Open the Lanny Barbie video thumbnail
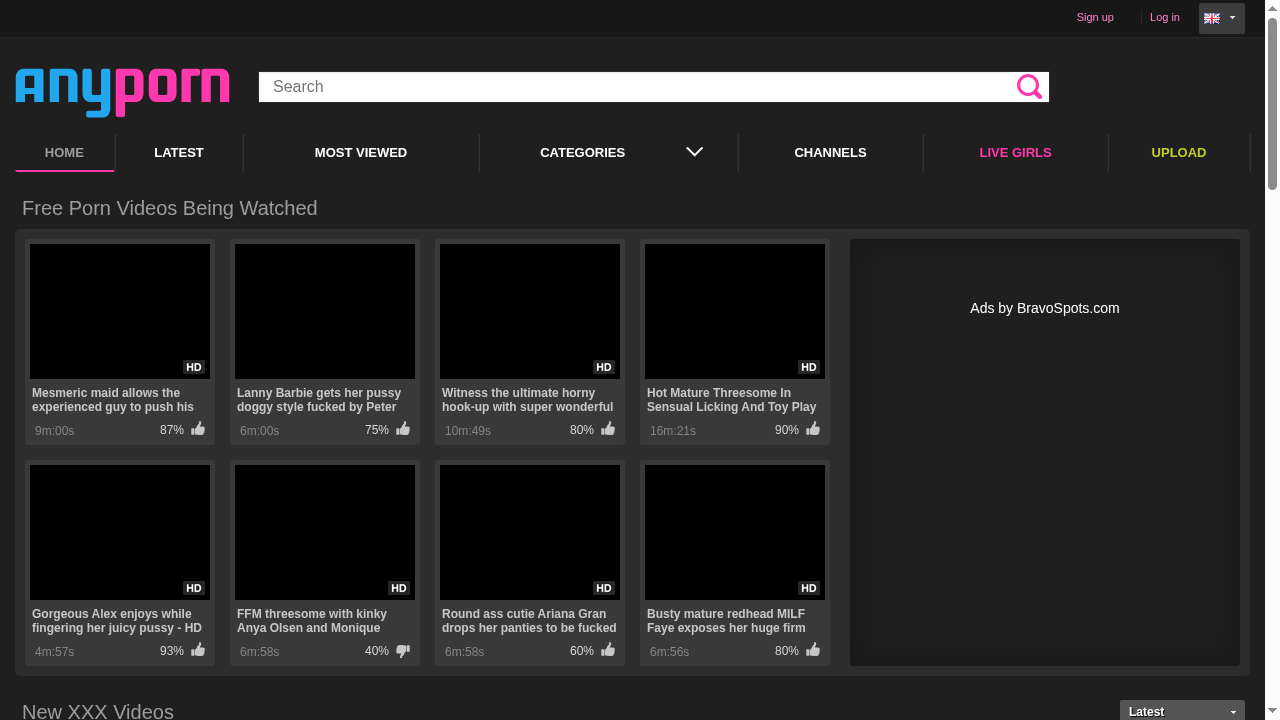This screenshot has width=1280, height=720. click(324, 311)
